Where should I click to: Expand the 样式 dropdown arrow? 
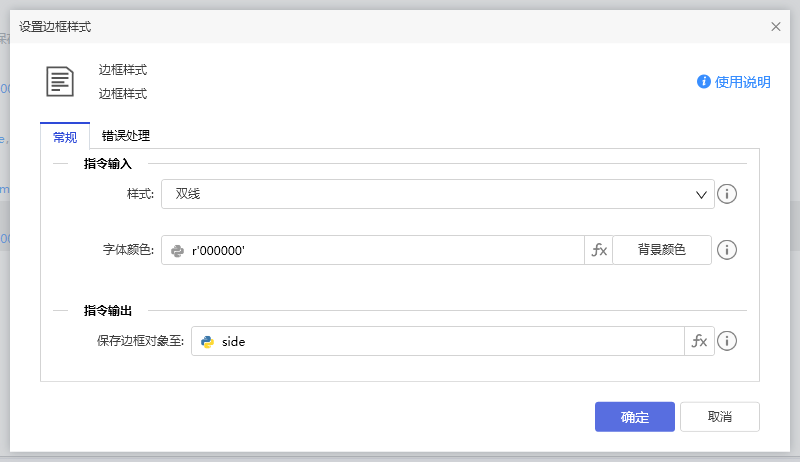702,194
